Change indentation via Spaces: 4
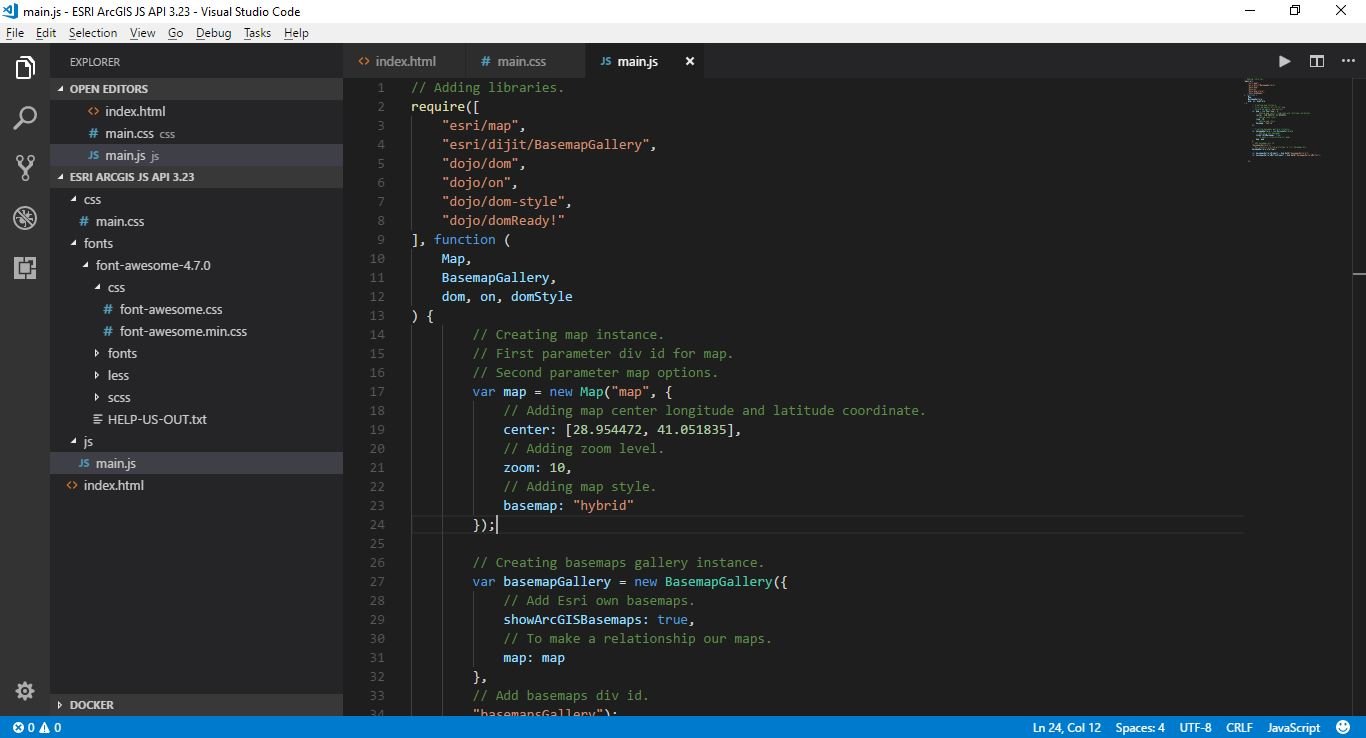 click(1140, 728)
